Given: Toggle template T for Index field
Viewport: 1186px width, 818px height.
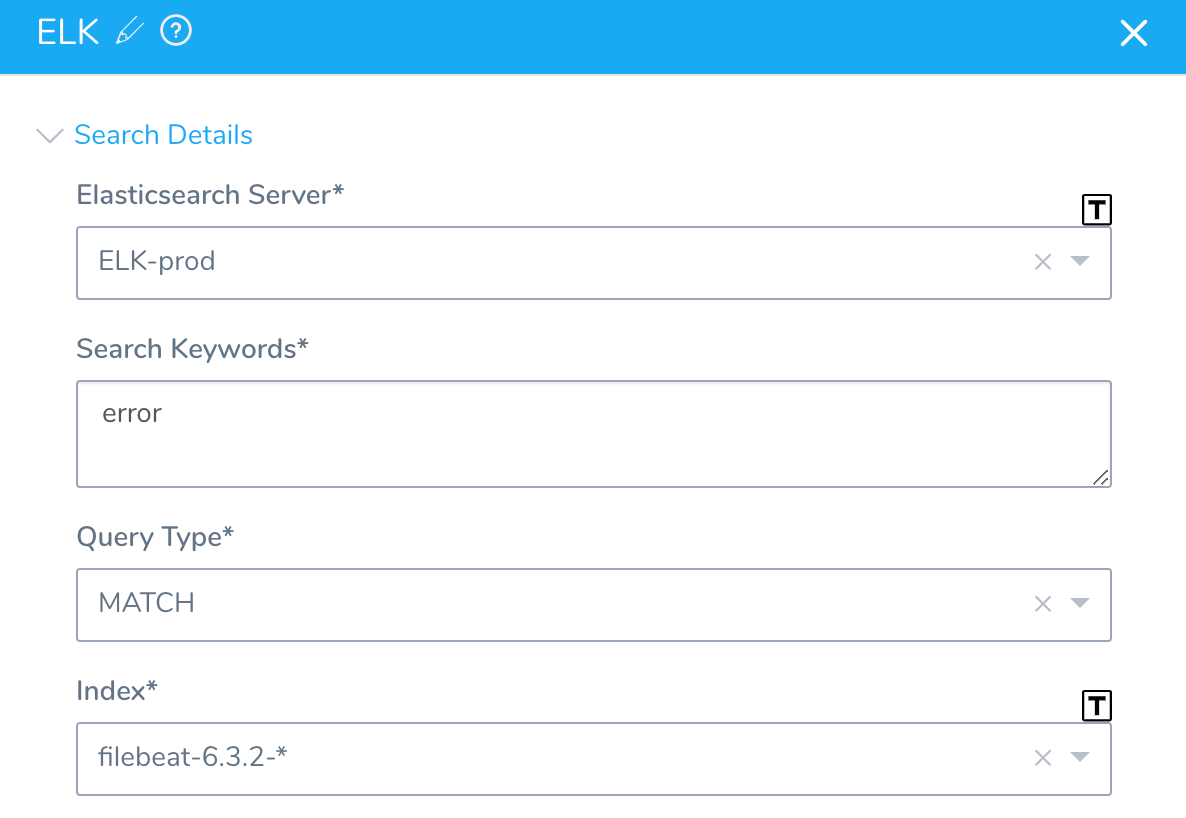Looking at the screenshot, I should [1096, 705].
